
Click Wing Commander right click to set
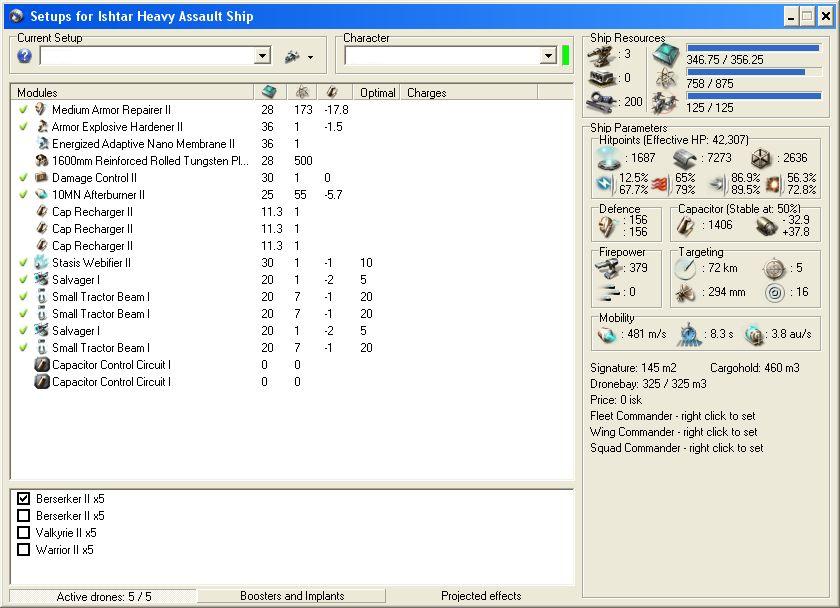click(673, 432)
